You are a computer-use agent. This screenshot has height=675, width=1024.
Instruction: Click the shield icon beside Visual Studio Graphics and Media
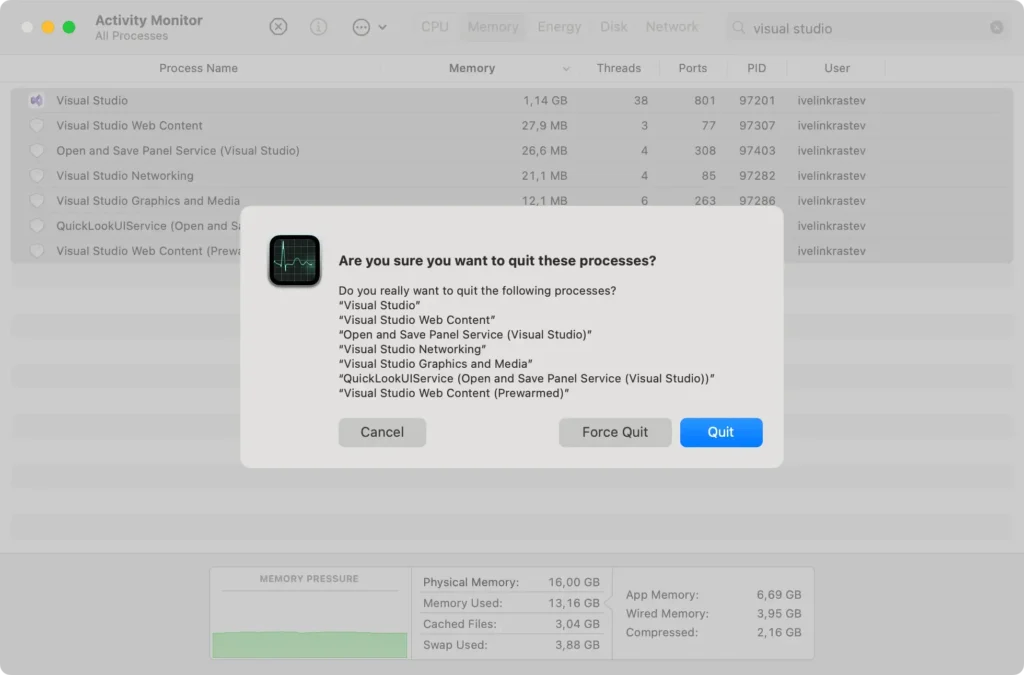37,200
